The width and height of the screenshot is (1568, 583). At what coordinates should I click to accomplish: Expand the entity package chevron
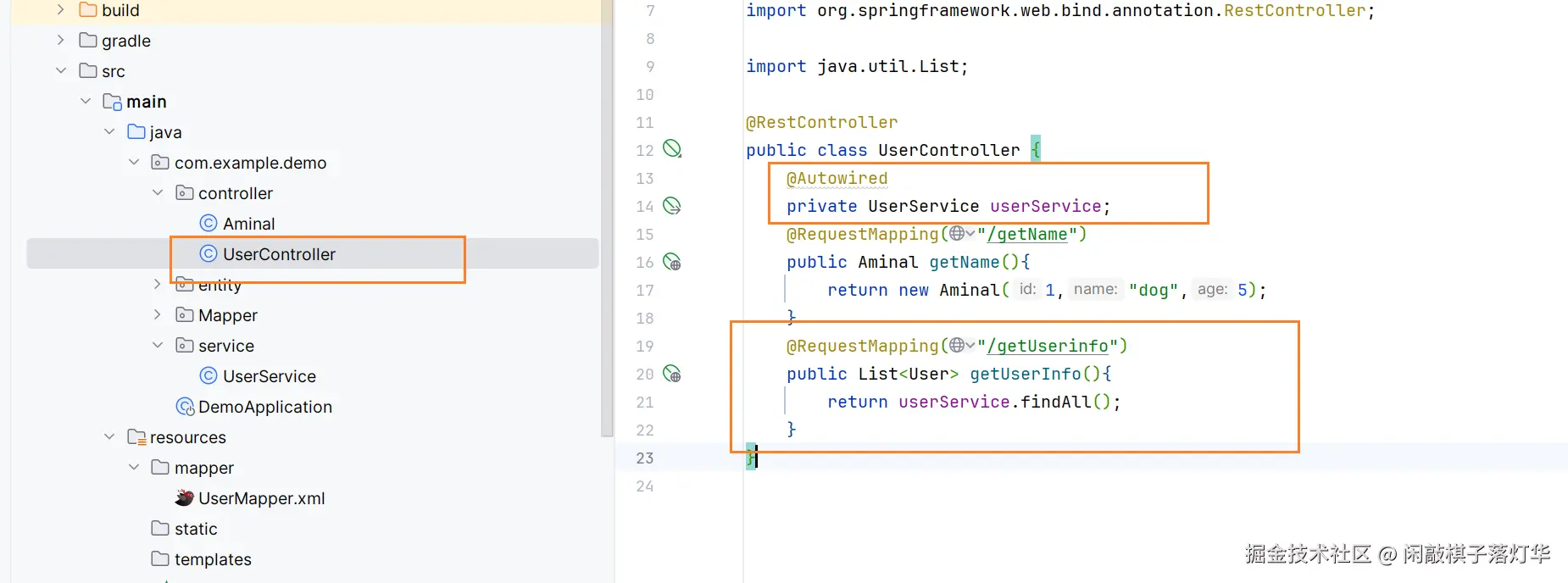pyautogui.click(x=158, y=284)
